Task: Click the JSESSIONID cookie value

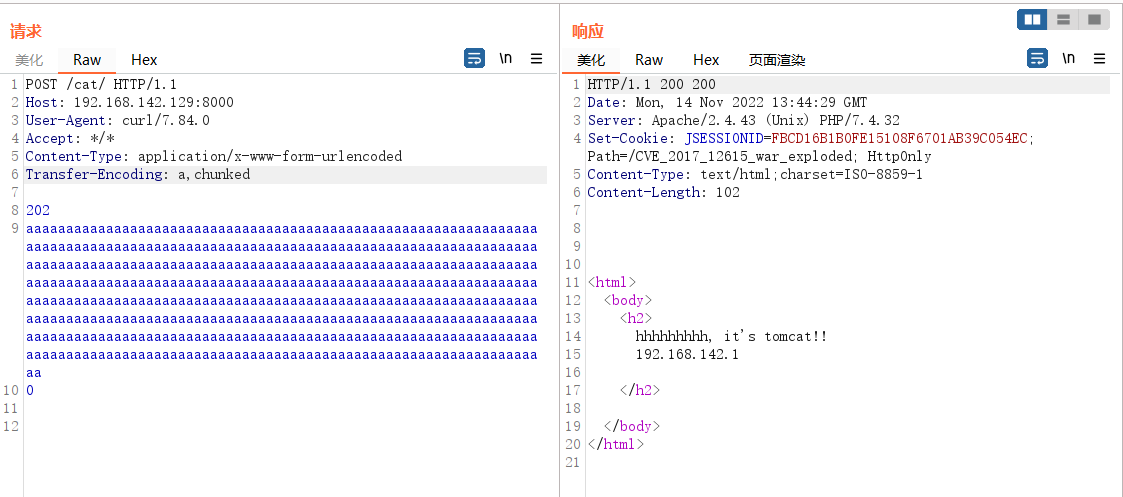Action: click(x=902, y=138)
